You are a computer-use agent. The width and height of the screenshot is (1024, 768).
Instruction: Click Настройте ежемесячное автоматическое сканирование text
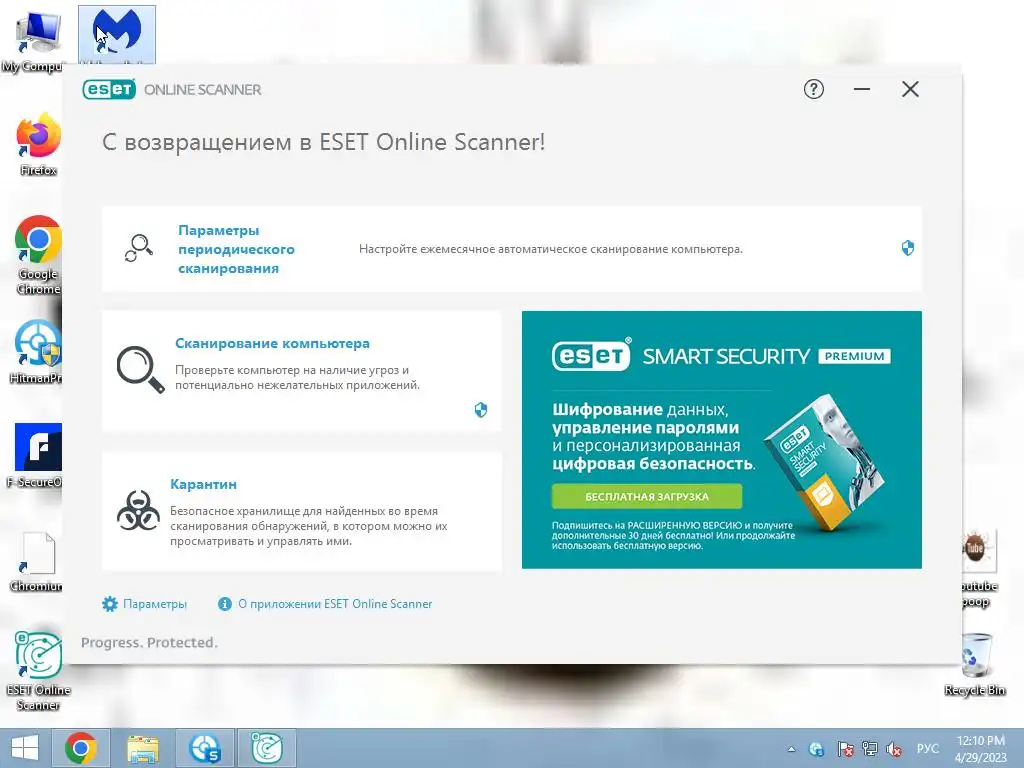click(551, 249)
